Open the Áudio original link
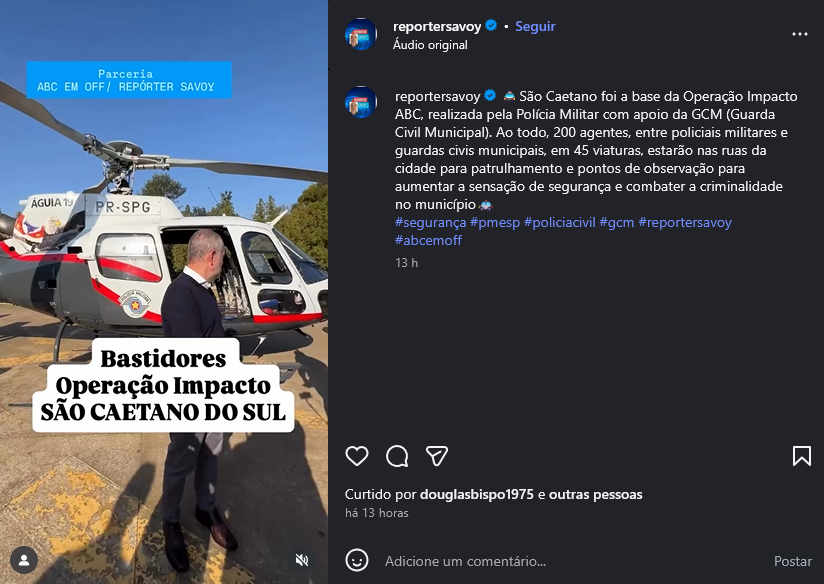The image size is (824, 584). click(x=430, y=45)
